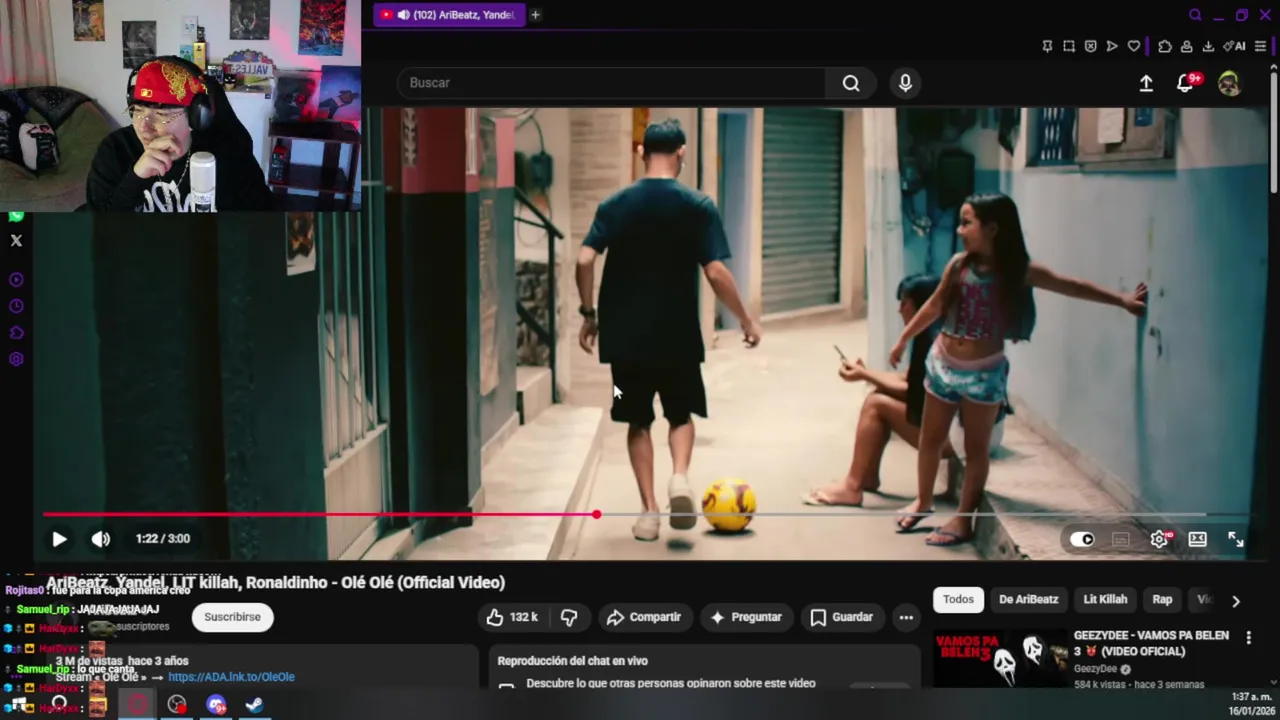Click the heart bookmark icon in toolbar
The height and width of the screenshot is (720, 1280).
pyautogui.click(x=1133, y=46)
